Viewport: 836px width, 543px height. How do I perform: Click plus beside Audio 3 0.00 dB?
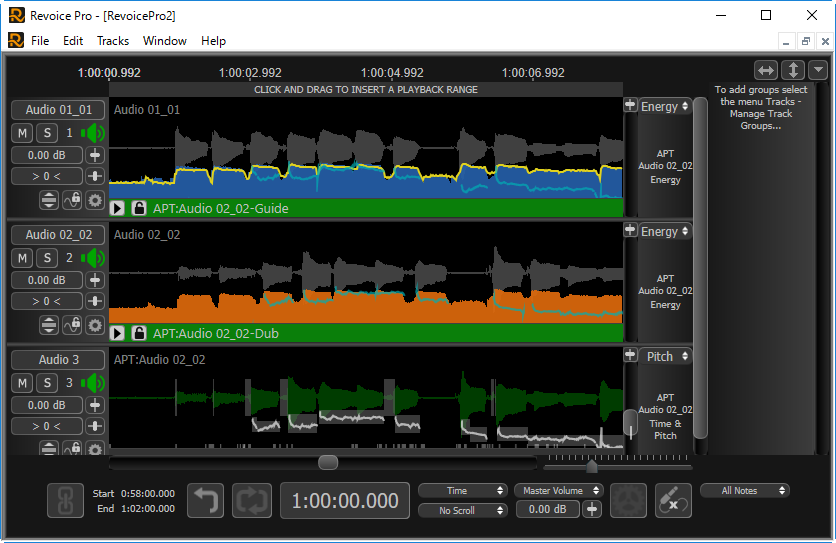click(x=95, y=405)
